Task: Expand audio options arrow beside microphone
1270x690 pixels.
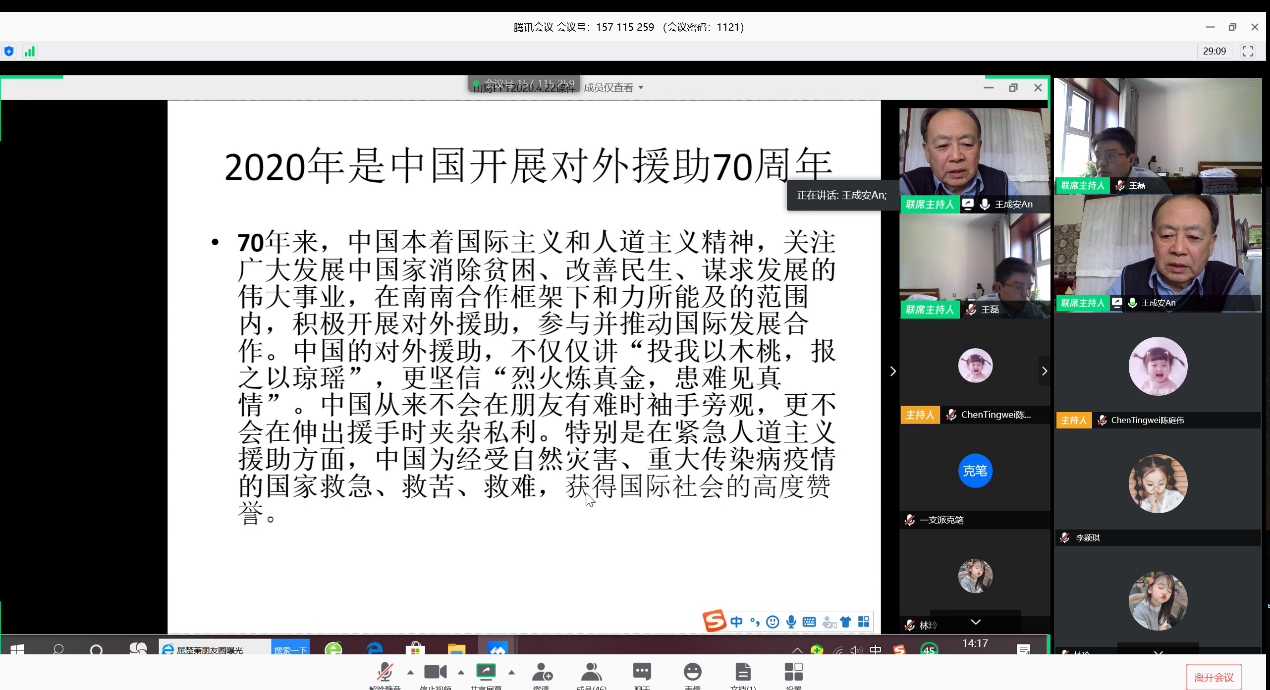Action: tap(410, 671)
